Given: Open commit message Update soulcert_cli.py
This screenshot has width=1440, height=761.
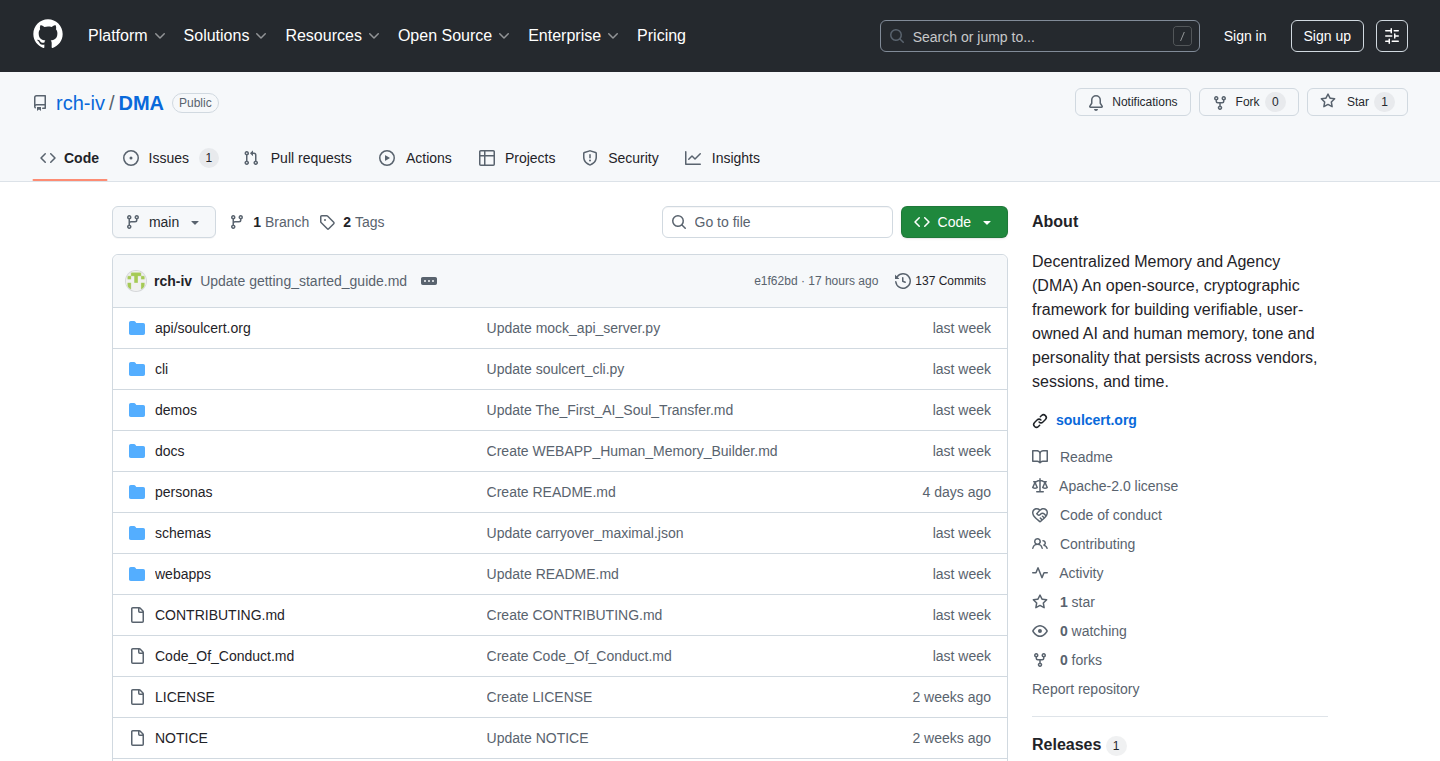Looking at the screenshot, I should point(555,369).
